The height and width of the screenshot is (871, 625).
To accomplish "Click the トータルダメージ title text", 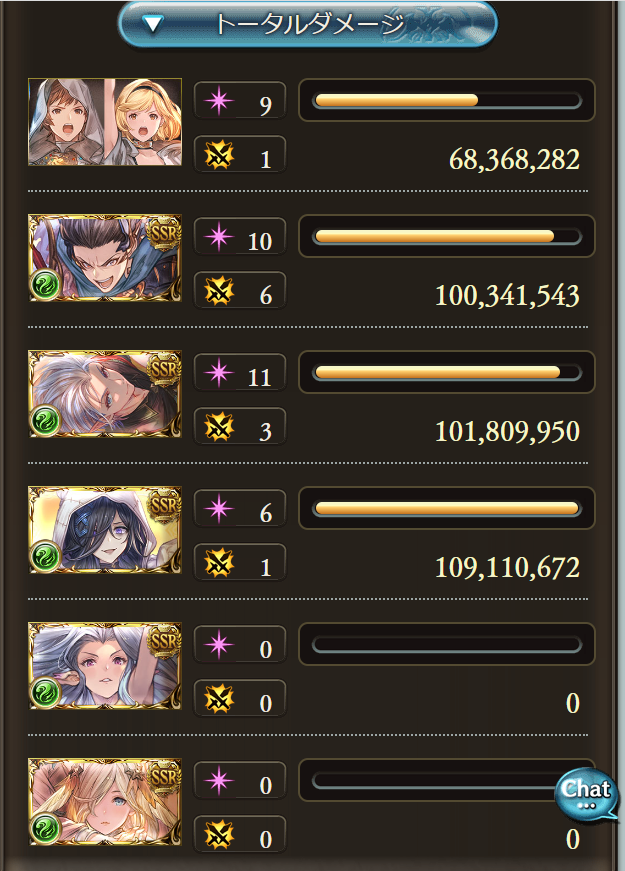I will point(309,24).
